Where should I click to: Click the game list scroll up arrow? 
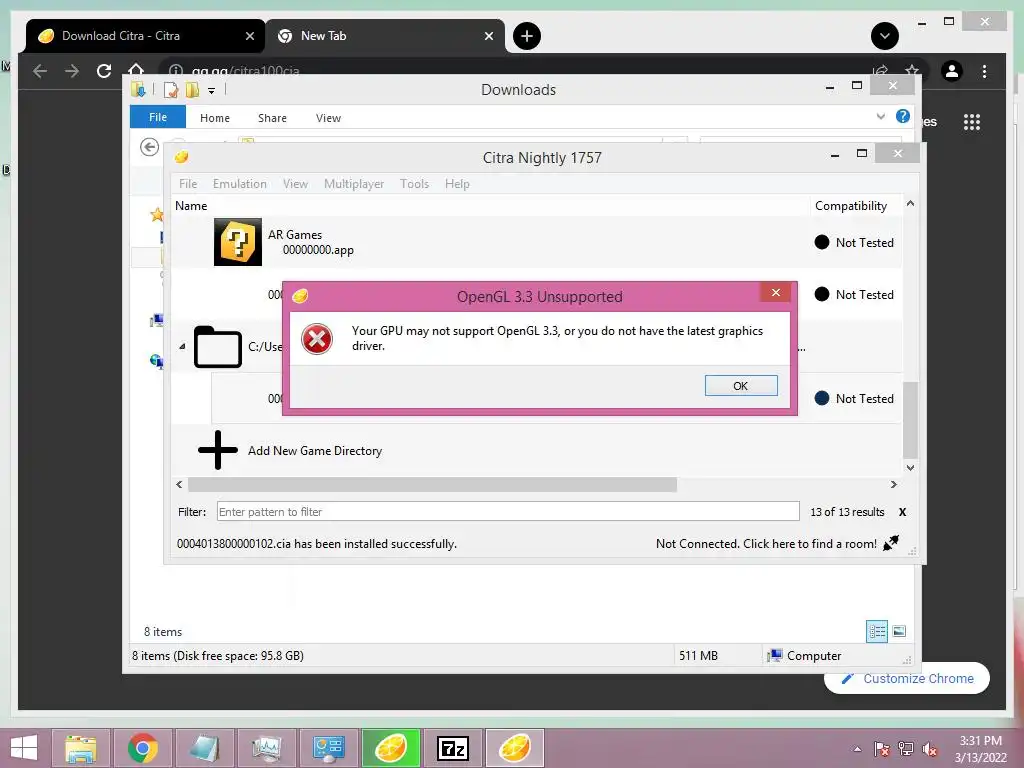click(910, 204)
